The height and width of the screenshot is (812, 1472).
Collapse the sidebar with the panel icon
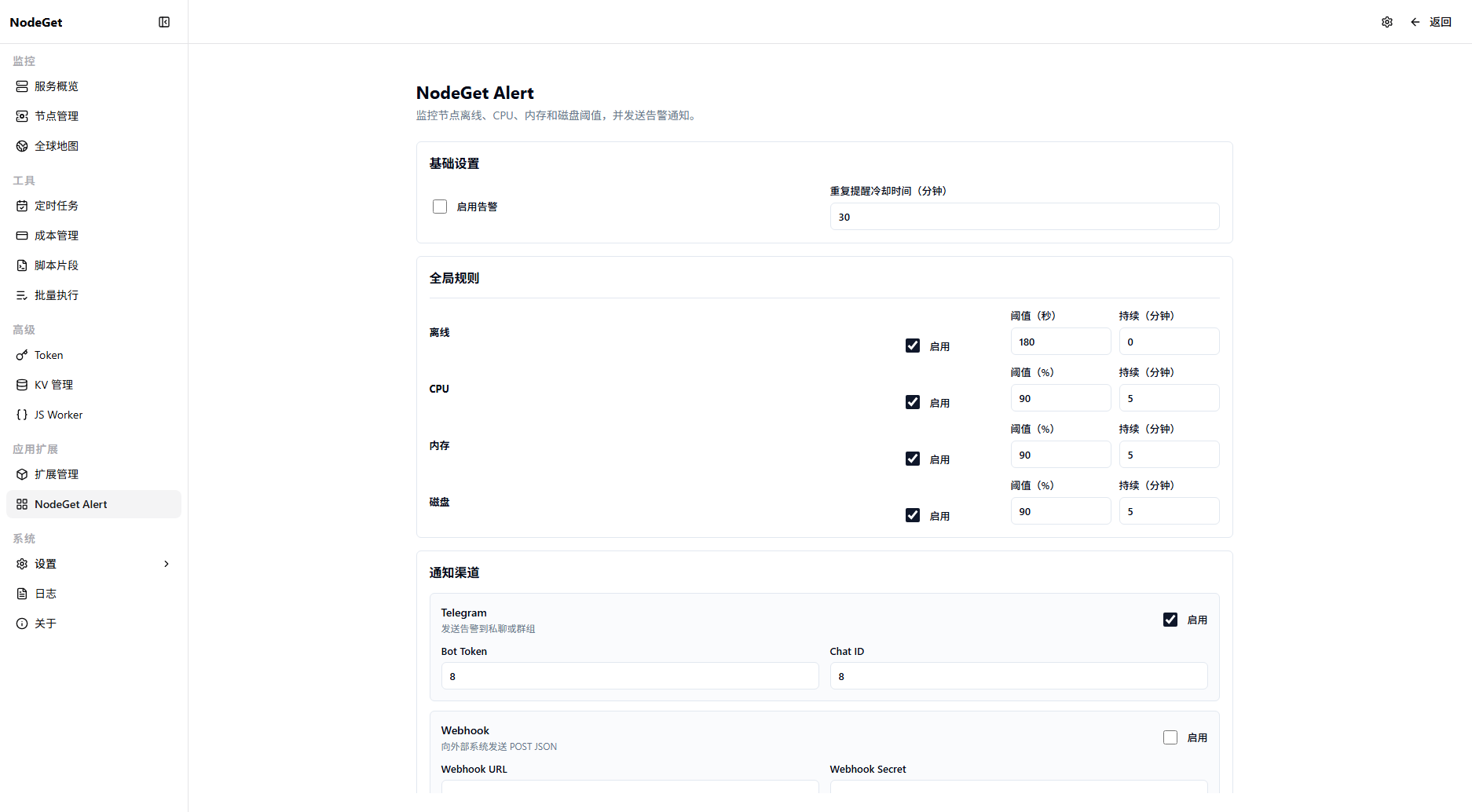(x=164, y=22)
